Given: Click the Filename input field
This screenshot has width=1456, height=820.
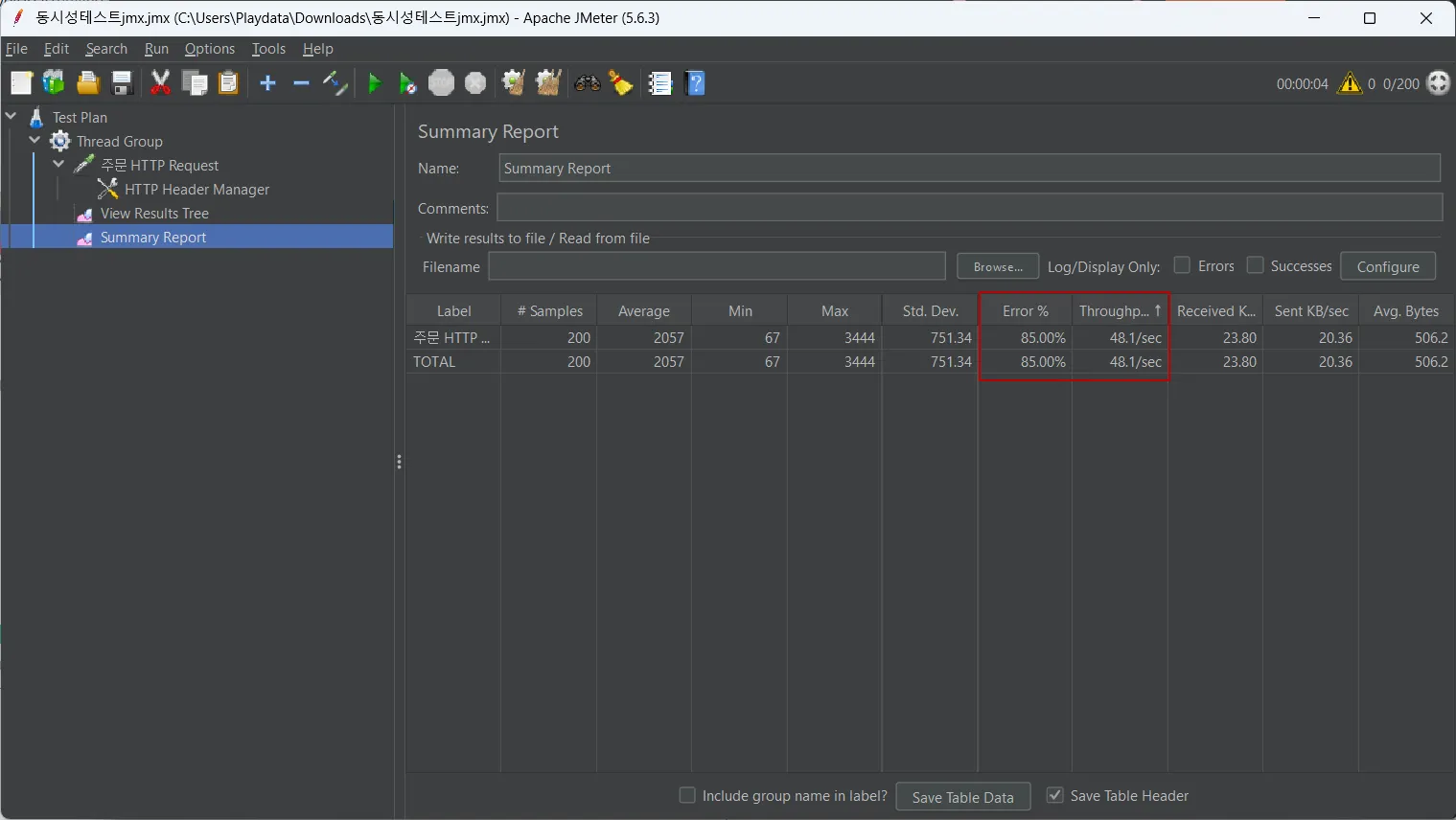Looking at the screenshot, I should pos(717,266).
